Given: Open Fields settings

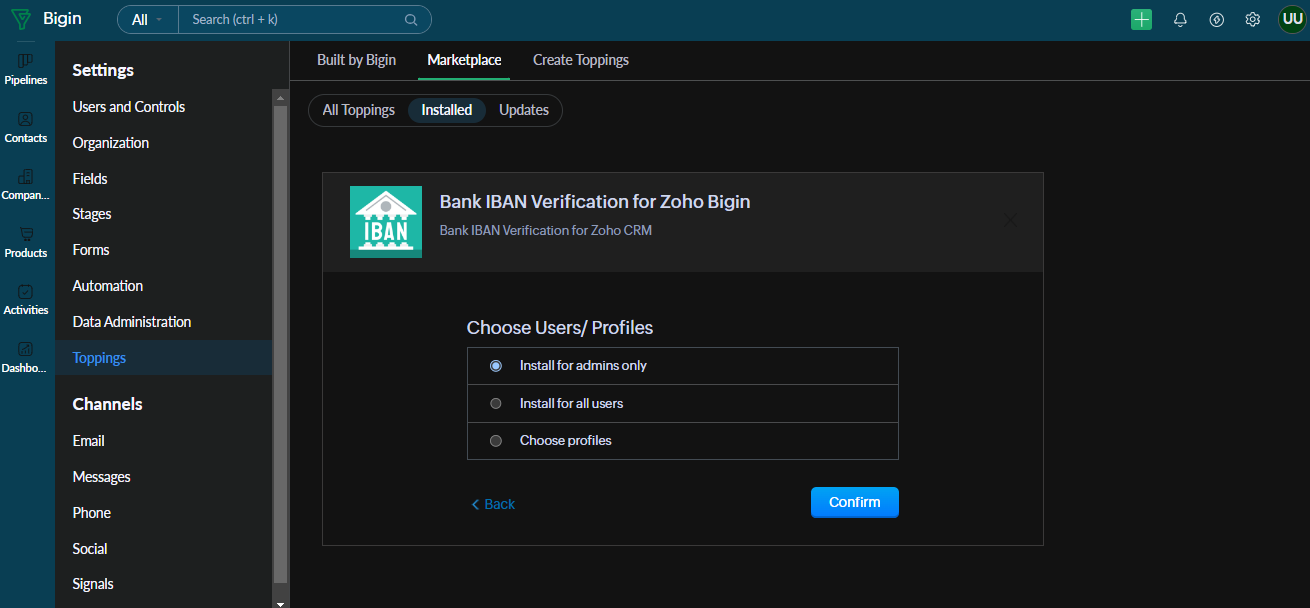Looking at the screenshot, I should pyautogui.click(x=90, y=179).
